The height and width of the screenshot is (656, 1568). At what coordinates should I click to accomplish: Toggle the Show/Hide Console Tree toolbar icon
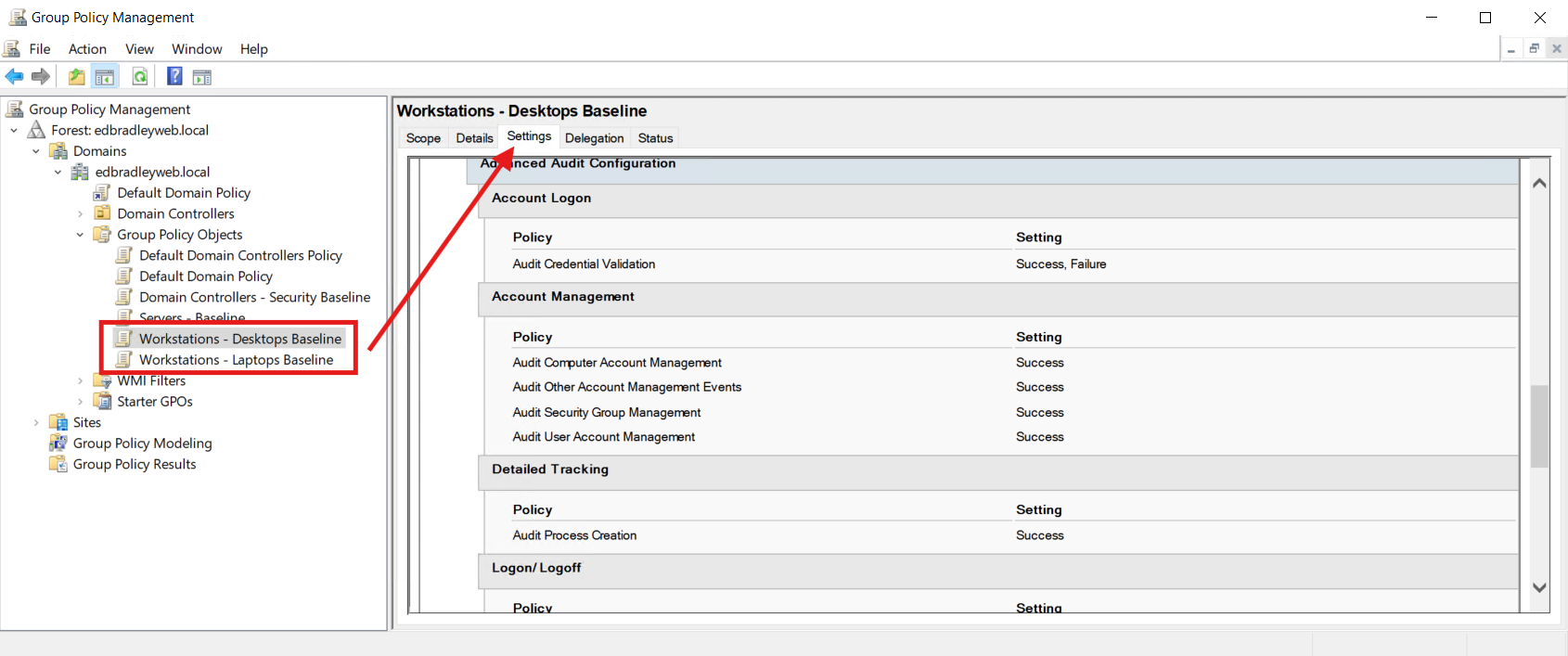click(x=105, y=77)
